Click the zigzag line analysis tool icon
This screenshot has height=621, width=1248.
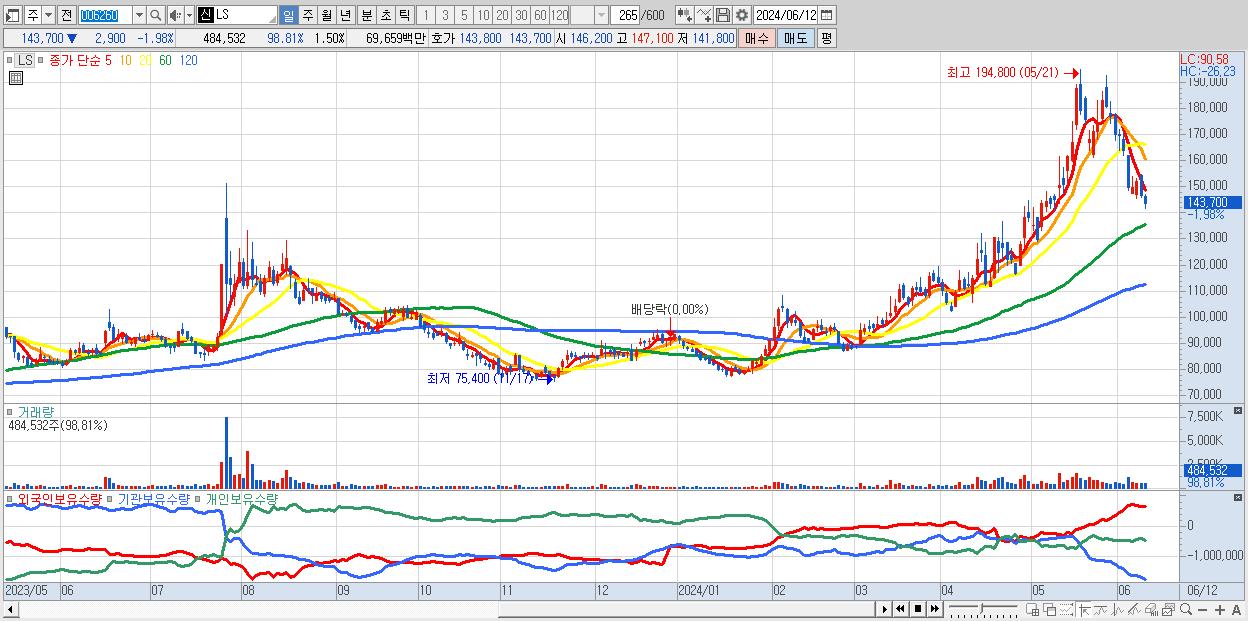coord(1118,609)
